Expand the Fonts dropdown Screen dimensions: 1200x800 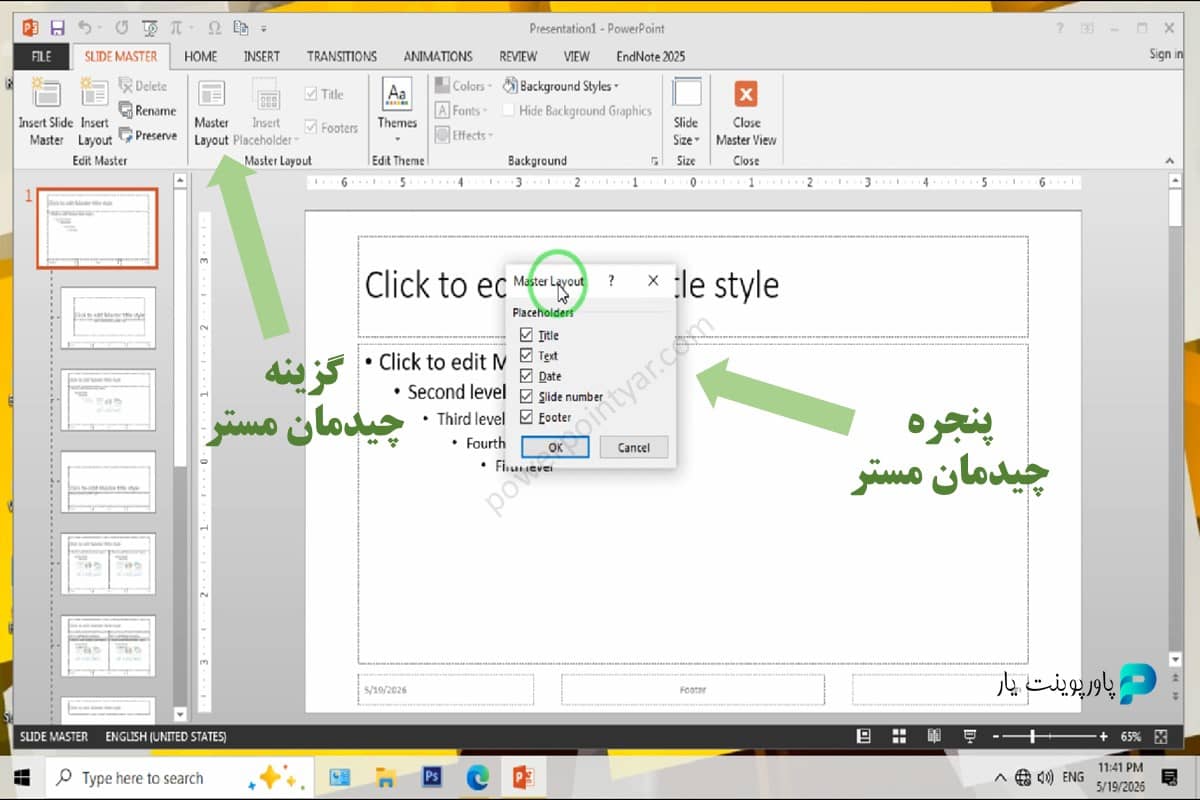(x=462, y=111)
